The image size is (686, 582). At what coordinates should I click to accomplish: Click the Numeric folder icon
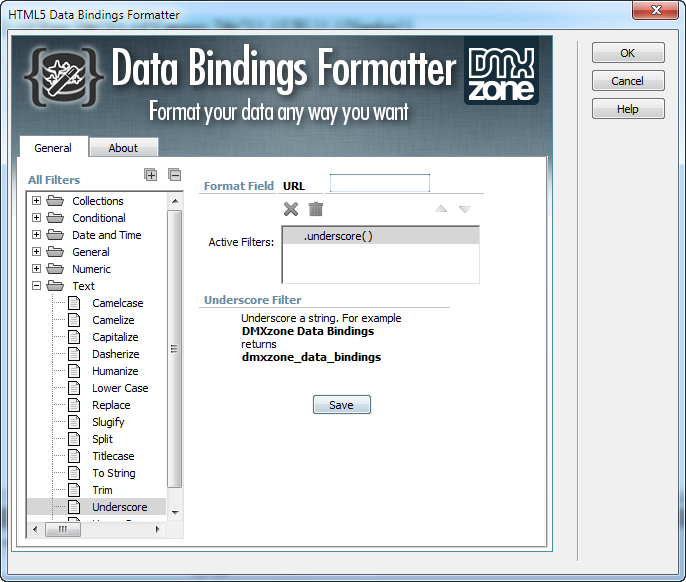pos(55,269)
